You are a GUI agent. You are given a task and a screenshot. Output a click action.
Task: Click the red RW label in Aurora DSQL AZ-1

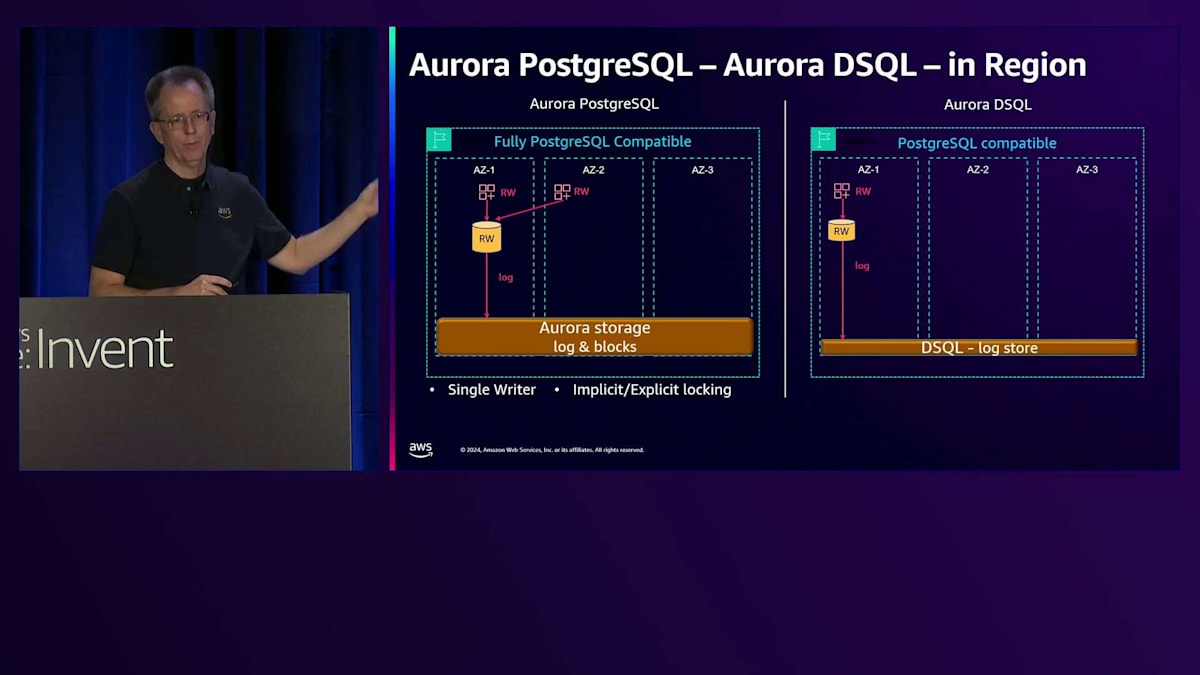(x=863, y=191)
